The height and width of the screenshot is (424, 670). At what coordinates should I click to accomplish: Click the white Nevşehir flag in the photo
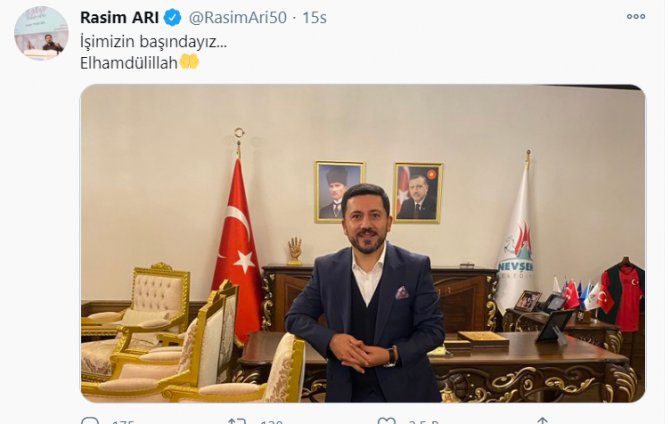(515, 239)
